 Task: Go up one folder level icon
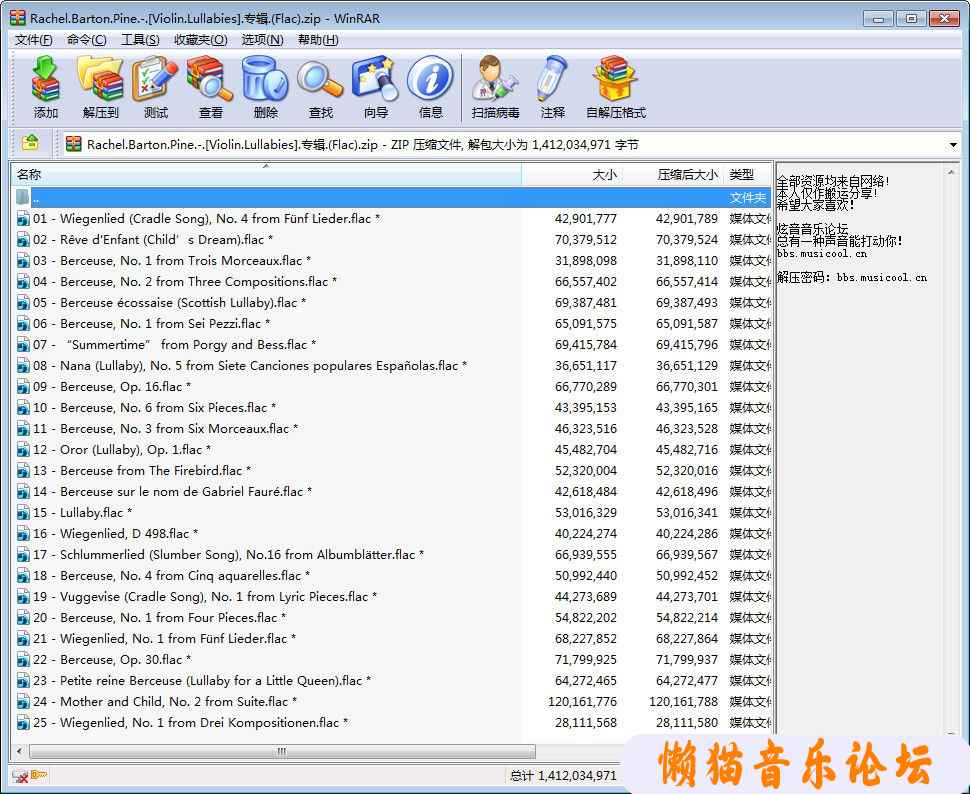30,144
